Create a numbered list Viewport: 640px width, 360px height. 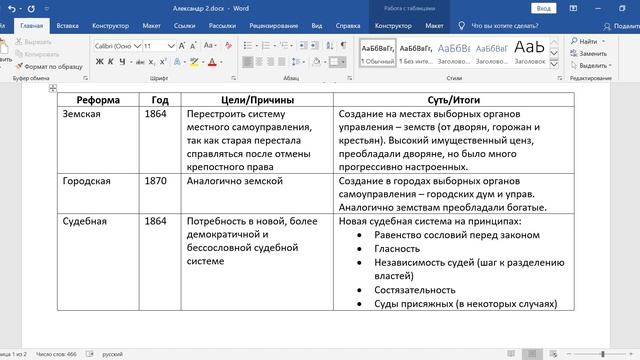coord(266,46)
